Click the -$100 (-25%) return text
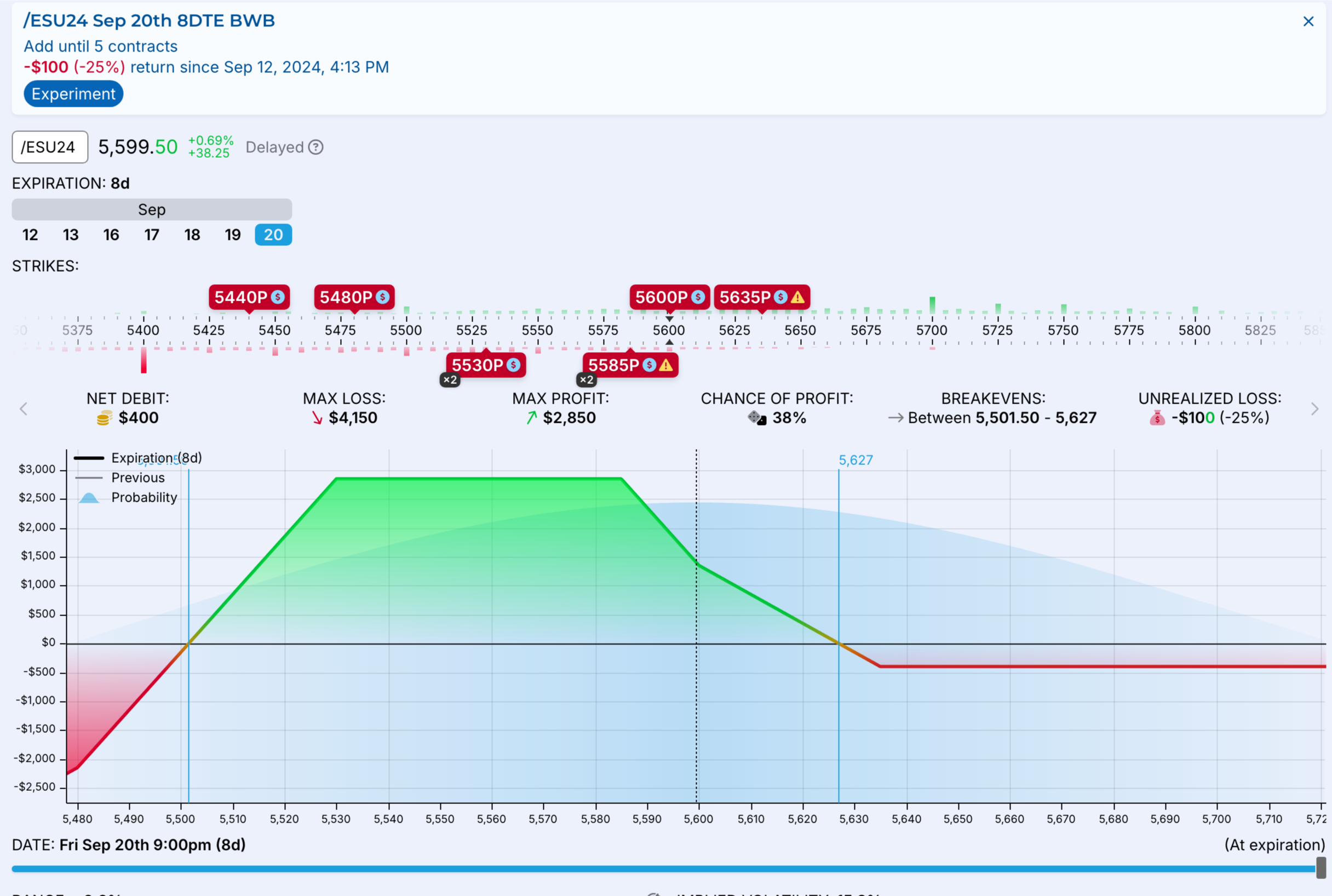This screenshot has width=1332, height=896. tap(74, 67)
